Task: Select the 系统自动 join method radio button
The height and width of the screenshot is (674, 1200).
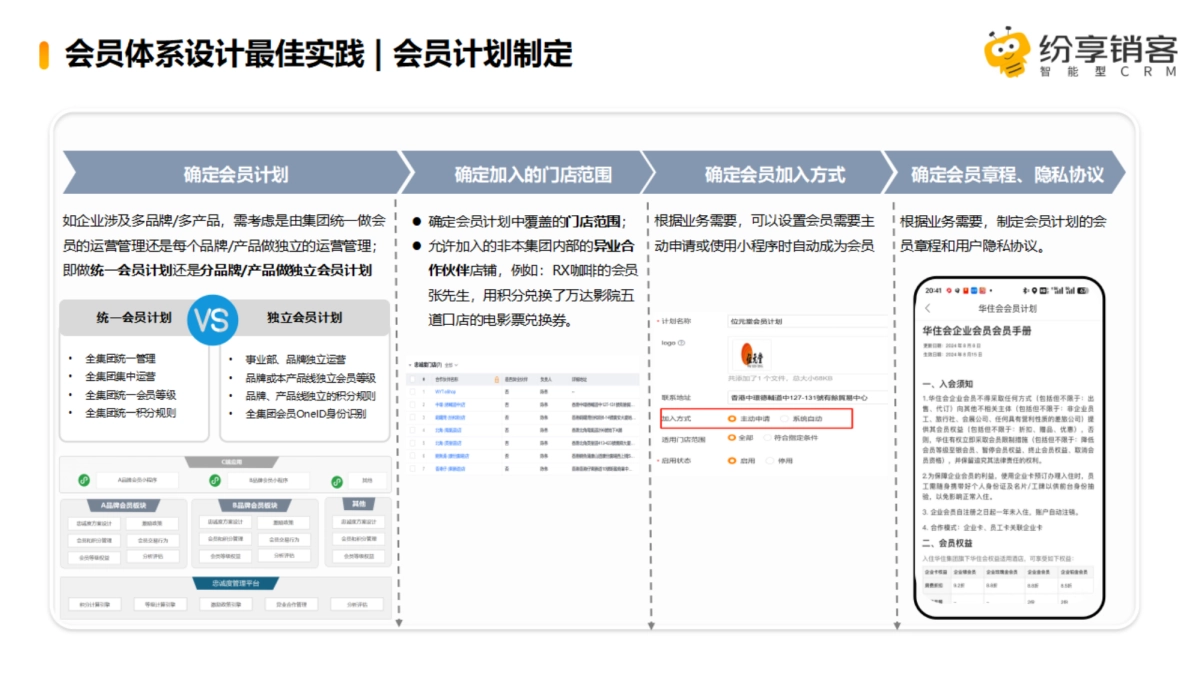Action: pos(784,419)
